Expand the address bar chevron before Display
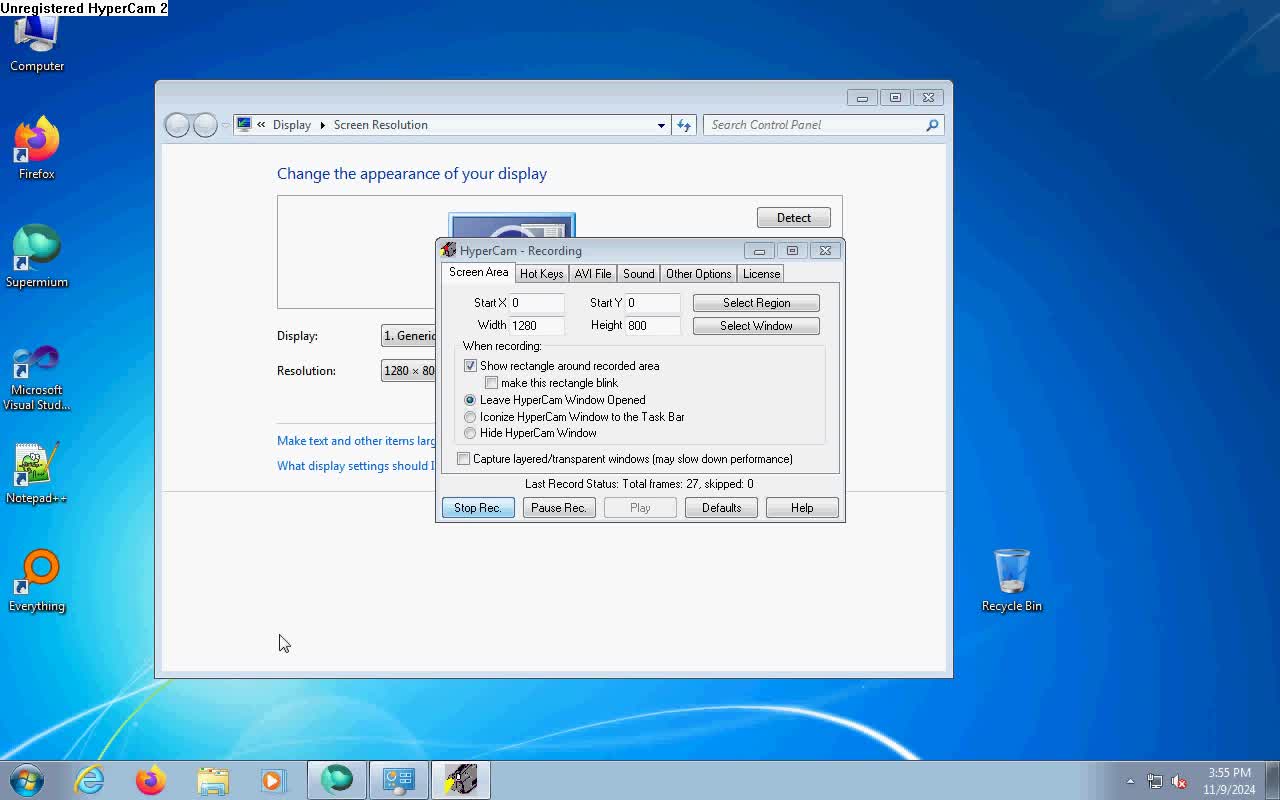 262,125
